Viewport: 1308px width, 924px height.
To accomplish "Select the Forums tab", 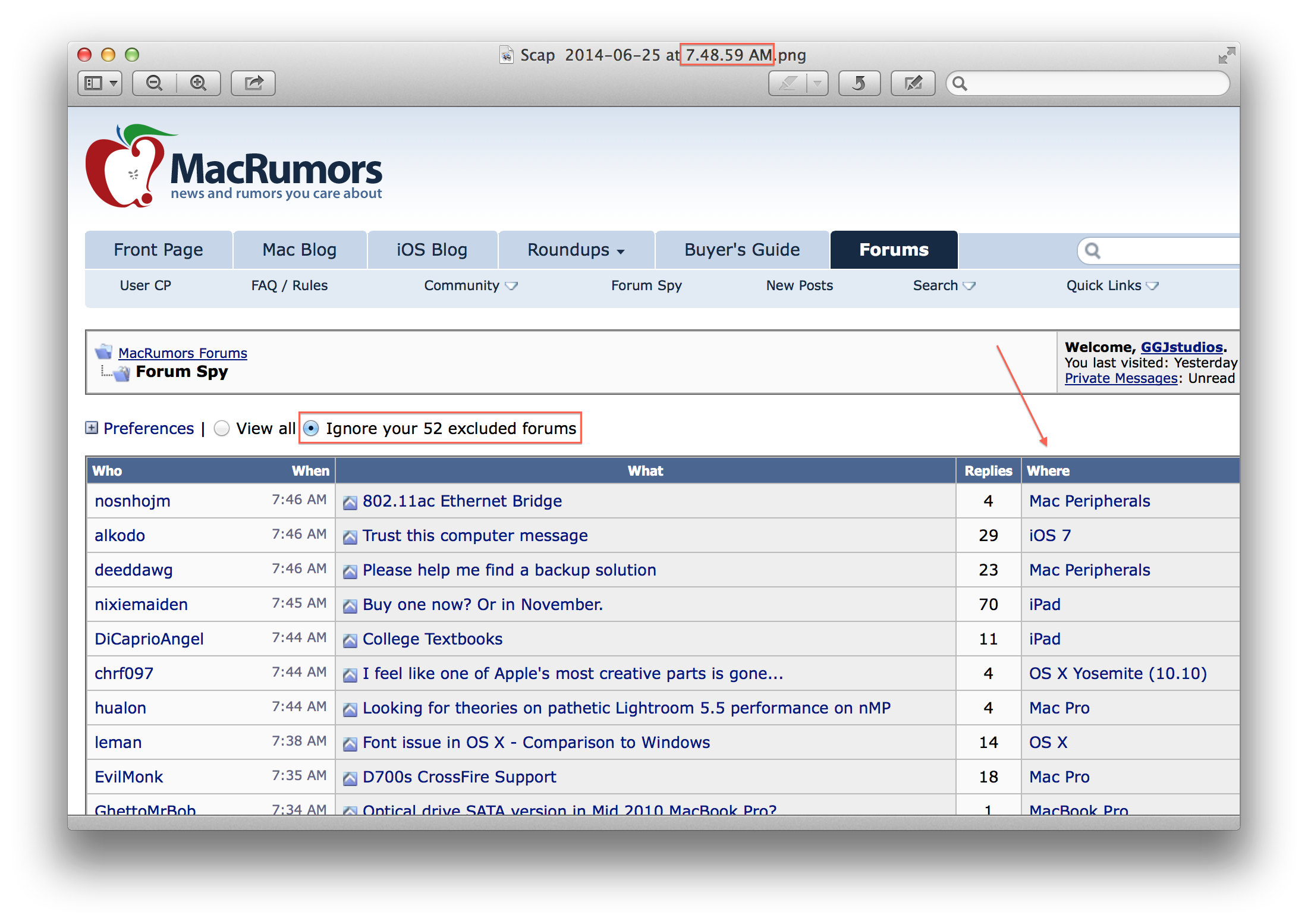I will [894, 250].
